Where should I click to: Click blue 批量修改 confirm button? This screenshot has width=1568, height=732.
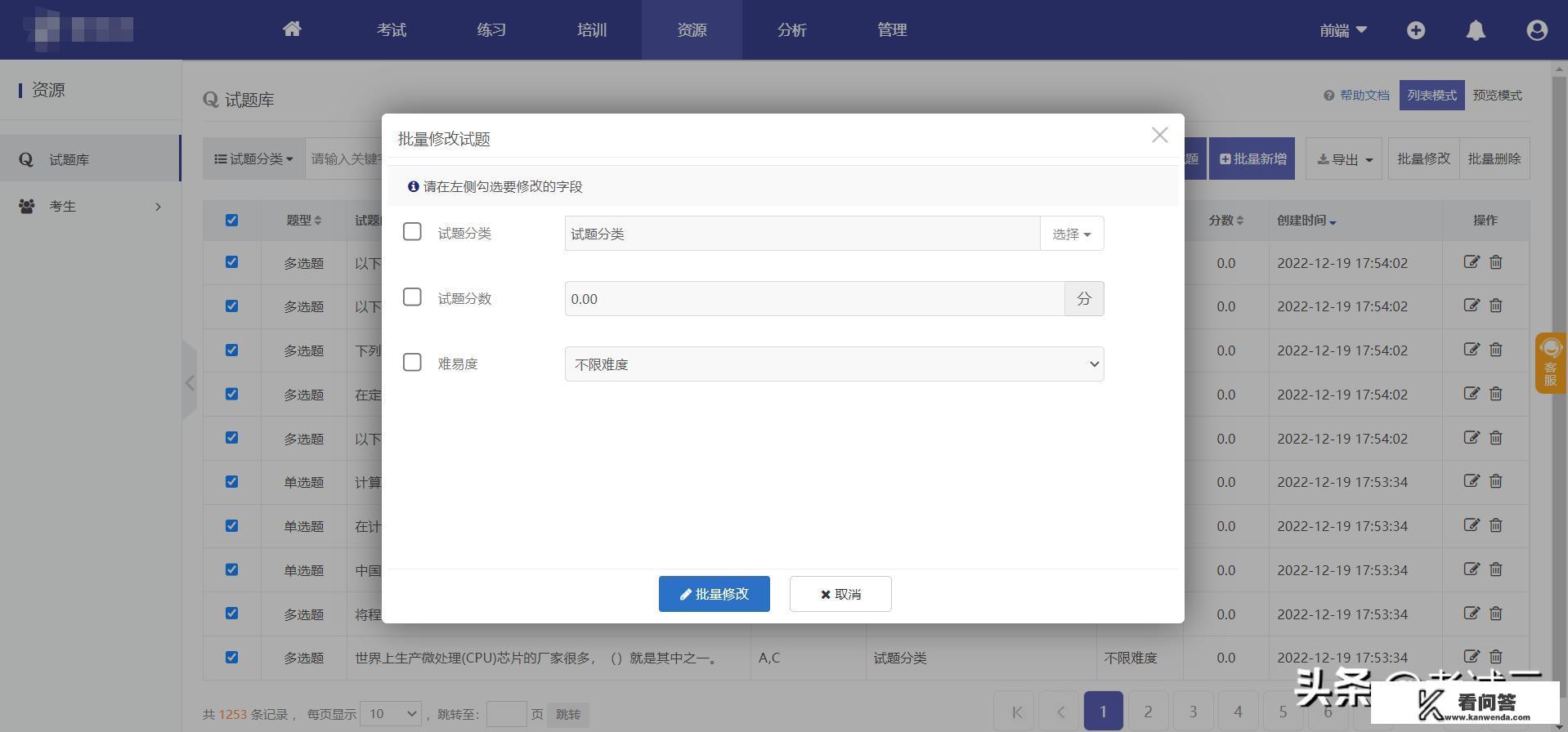click(x=715, y=594)
